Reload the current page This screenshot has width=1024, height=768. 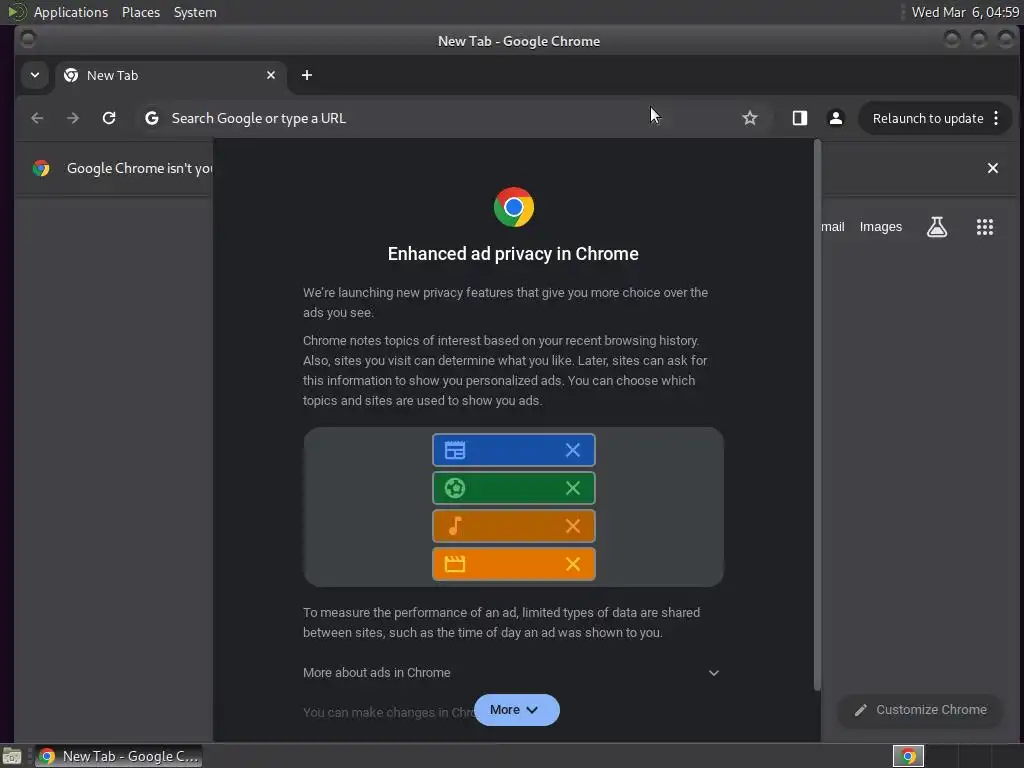pos(109,118)
